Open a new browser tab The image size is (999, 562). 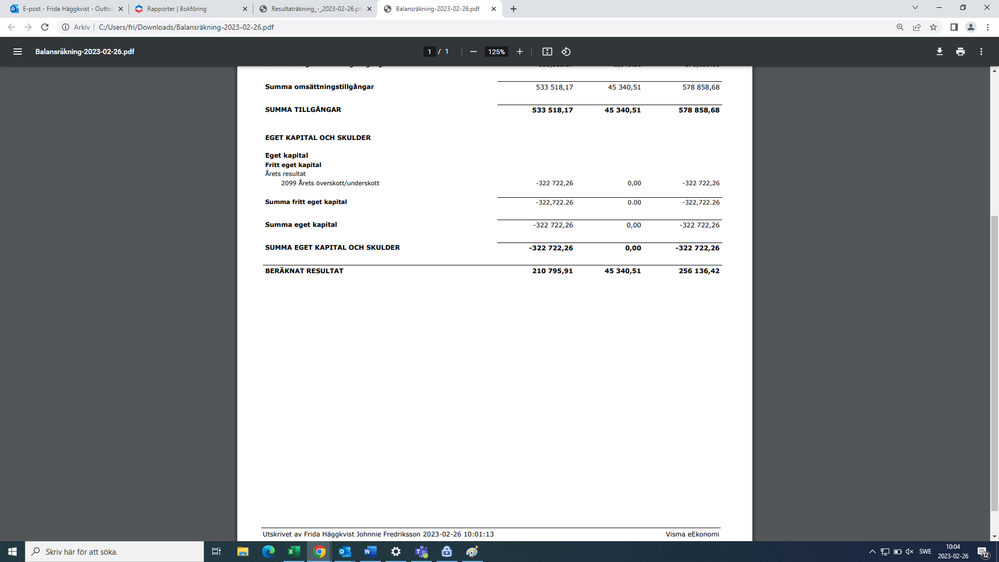pyautogui.click(x=513, y=9)
